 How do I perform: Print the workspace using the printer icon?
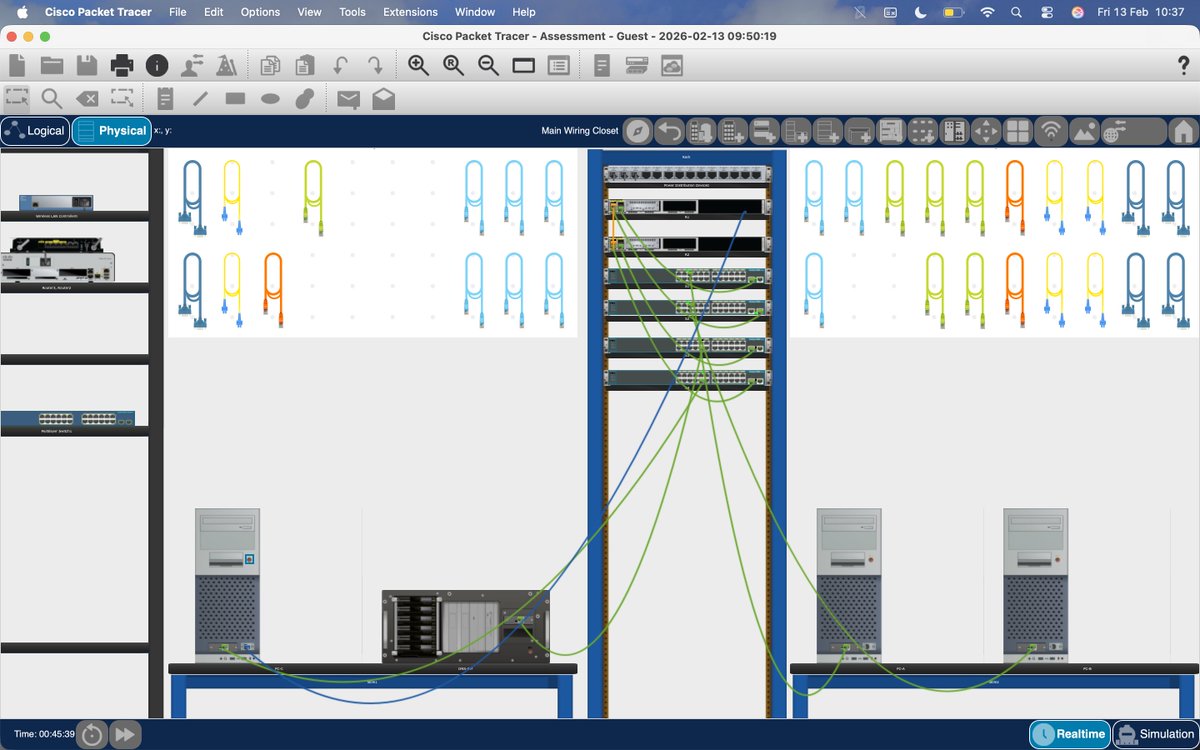122,66
